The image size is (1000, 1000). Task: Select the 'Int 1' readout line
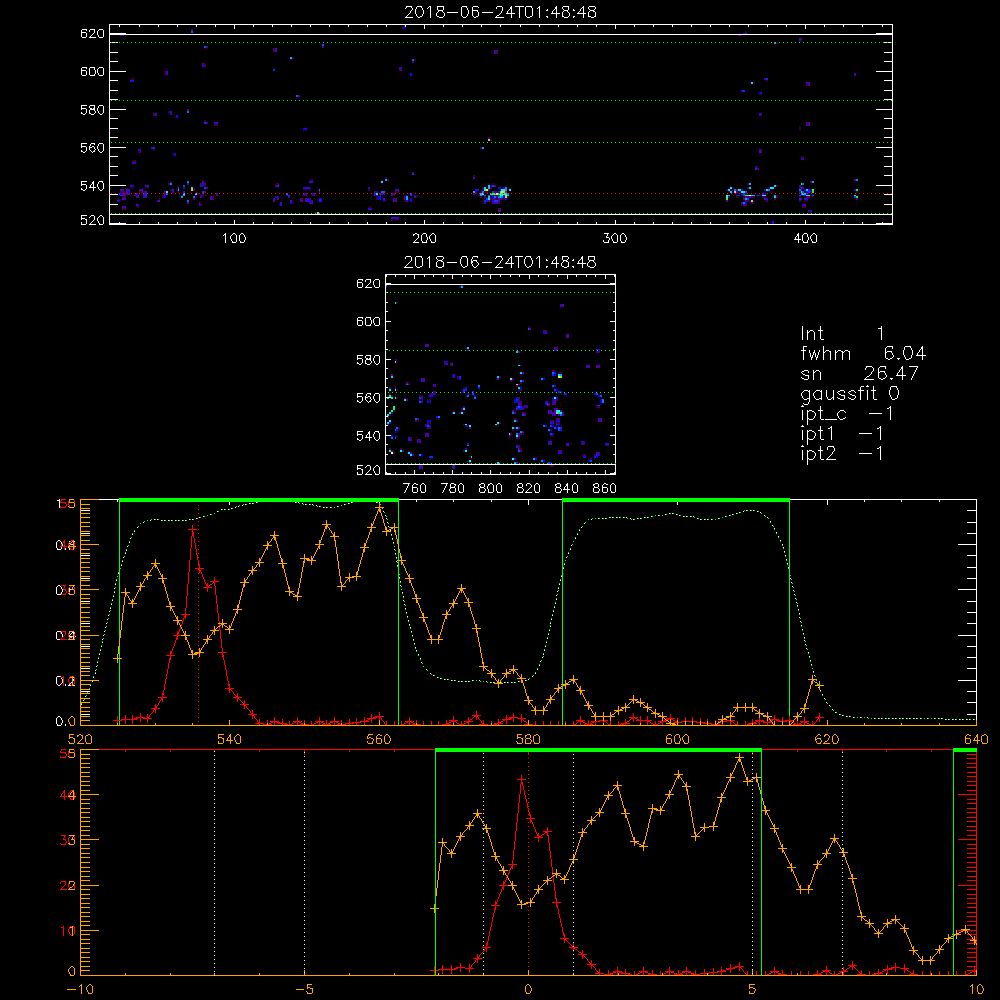[842, 334]
